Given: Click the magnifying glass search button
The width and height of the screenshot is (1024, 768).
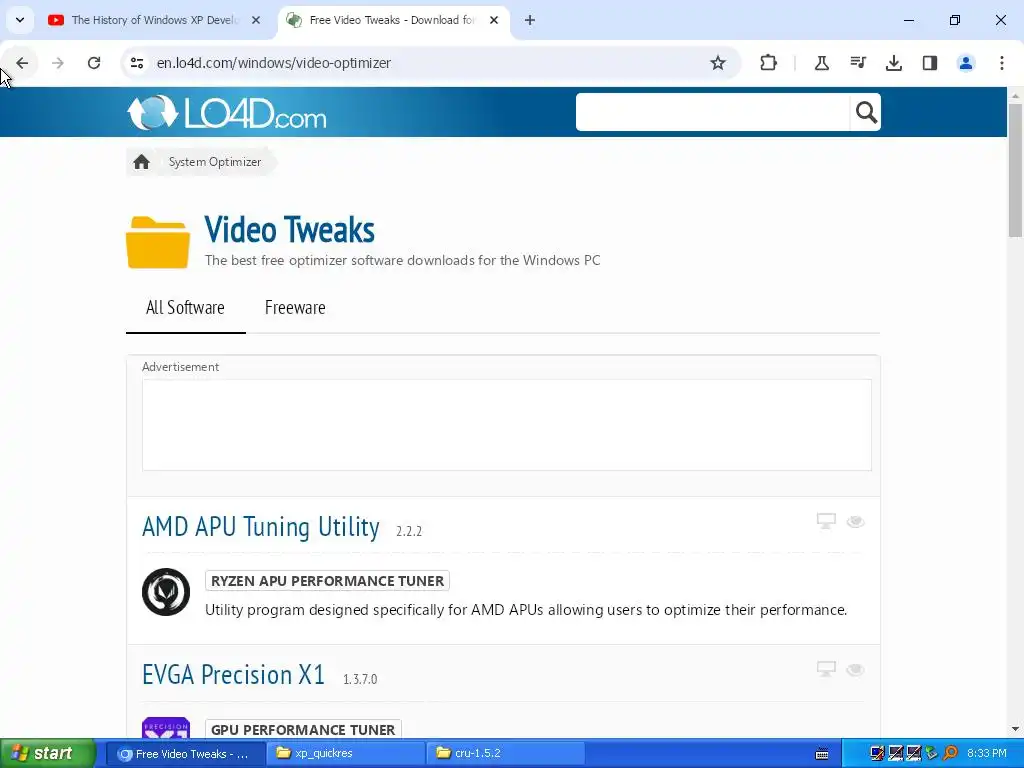Looking at the screenshot, I should pyautogui.click(x=866, y=112).
